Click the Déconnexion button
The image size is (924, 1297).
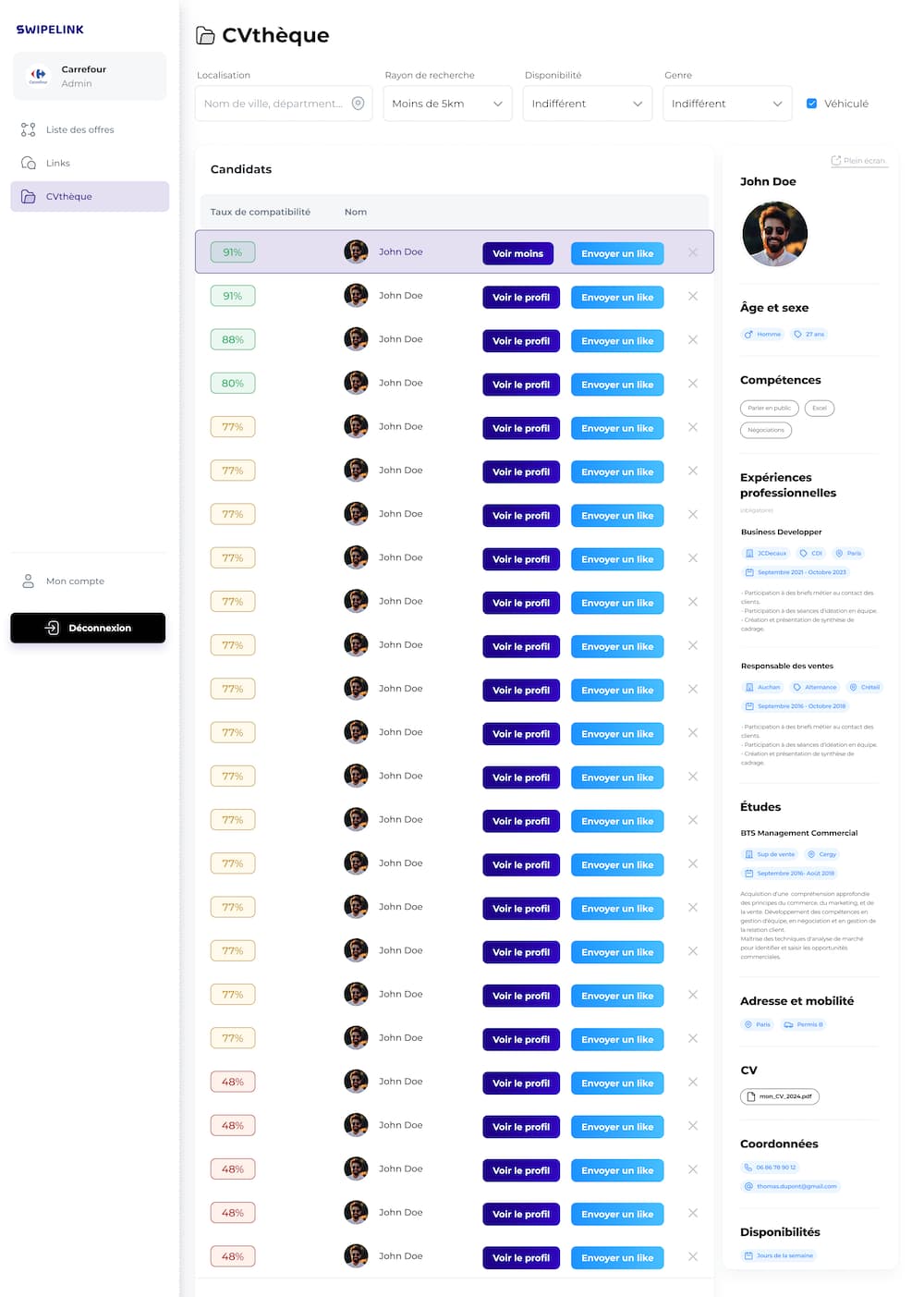pyautogui.click(x=88, y=628)
